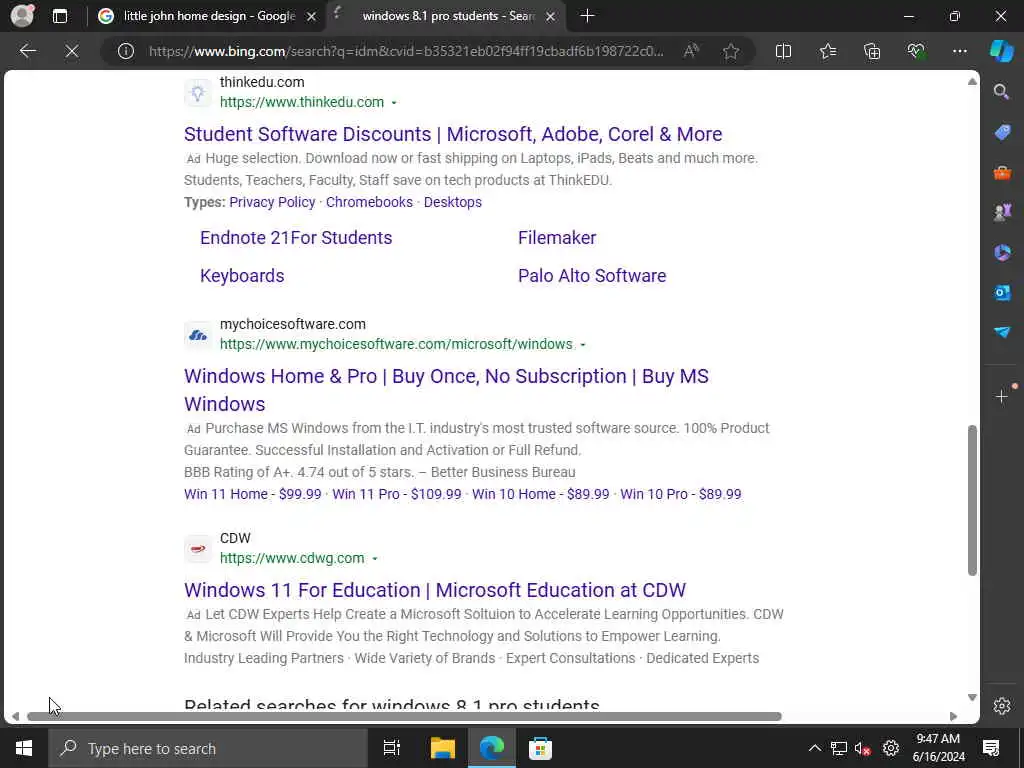The image size is (1024, 768).
Task: Open Read aloud in address bar
Action: [x=691, y=51]
